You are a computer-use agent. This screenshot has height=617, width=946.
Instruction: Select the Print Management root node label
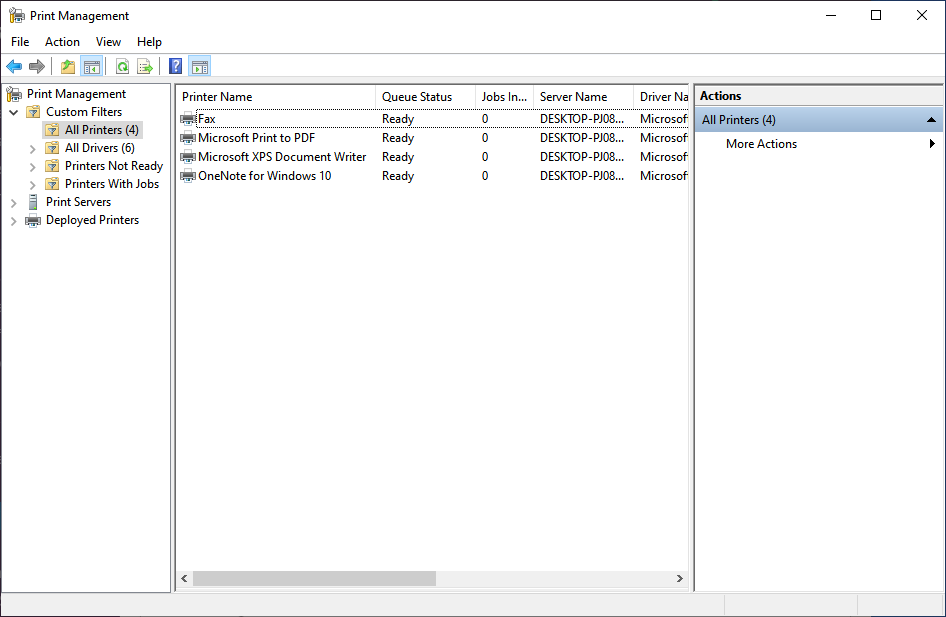77,93
